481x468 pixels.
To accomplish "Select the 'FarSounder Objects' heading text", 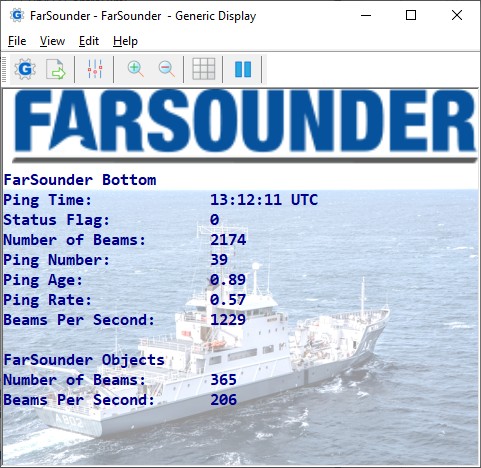I will click(x=84, y=360).
